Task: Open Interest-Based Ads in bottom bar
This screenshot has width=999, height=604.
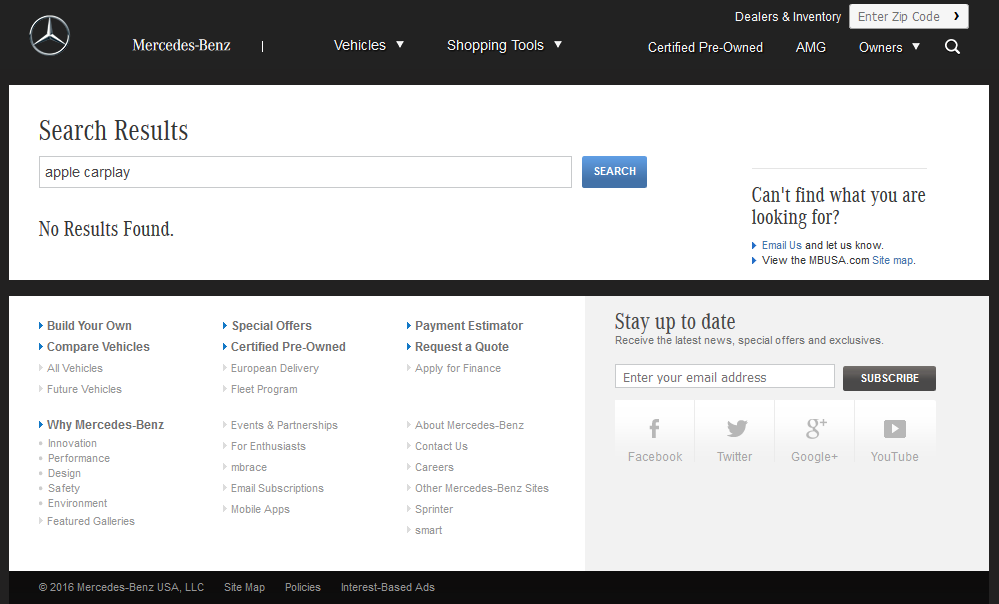Action: 387,587
